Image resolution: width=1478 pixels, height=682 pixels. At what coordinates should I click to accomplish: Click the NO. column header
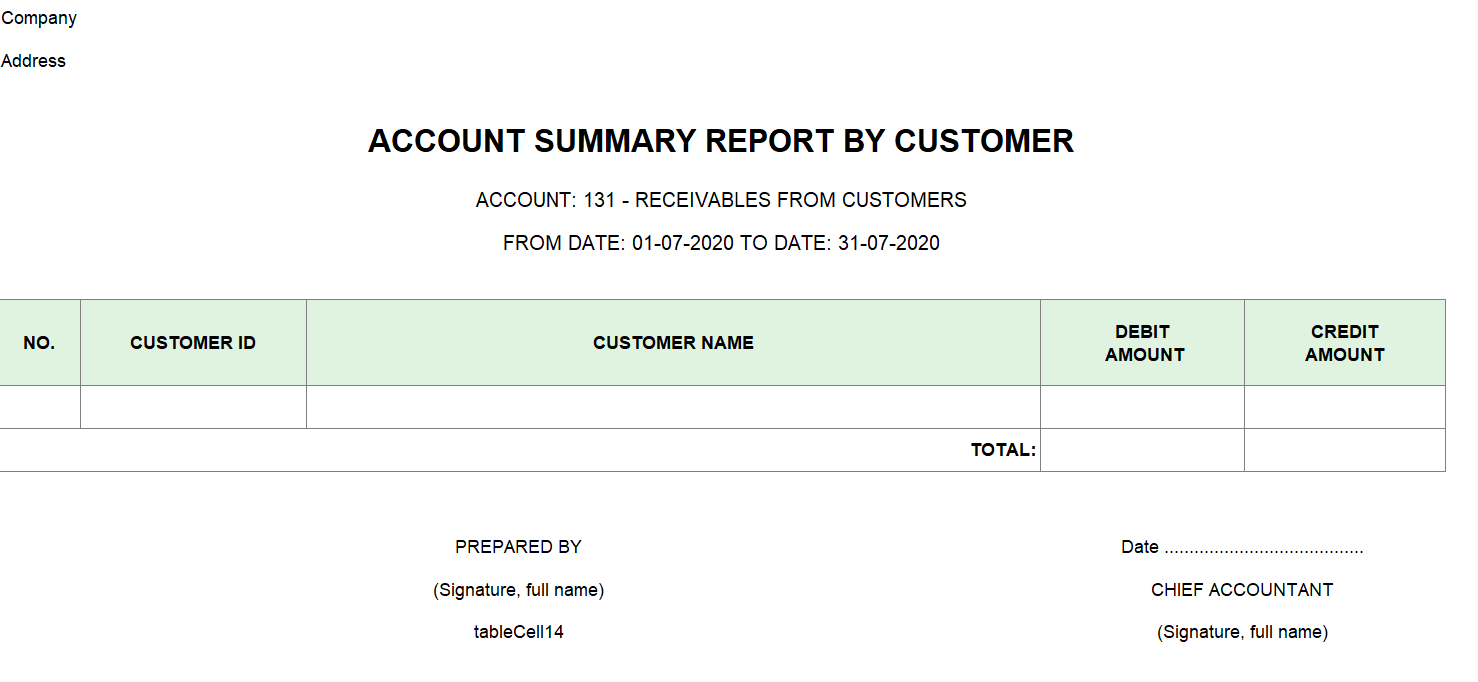coord(39,343)
